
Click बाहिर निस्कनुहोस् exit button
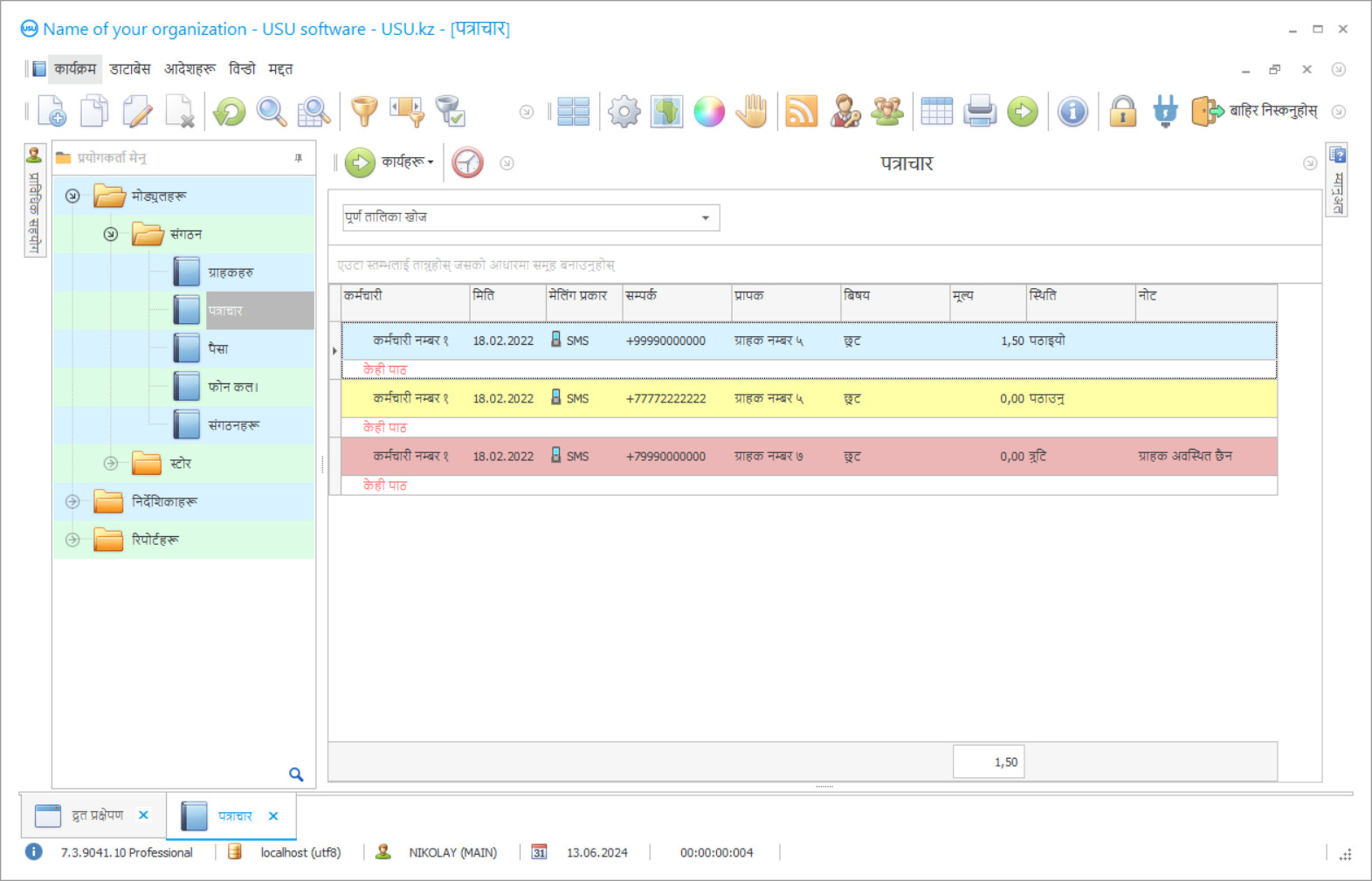[1254, 111]
